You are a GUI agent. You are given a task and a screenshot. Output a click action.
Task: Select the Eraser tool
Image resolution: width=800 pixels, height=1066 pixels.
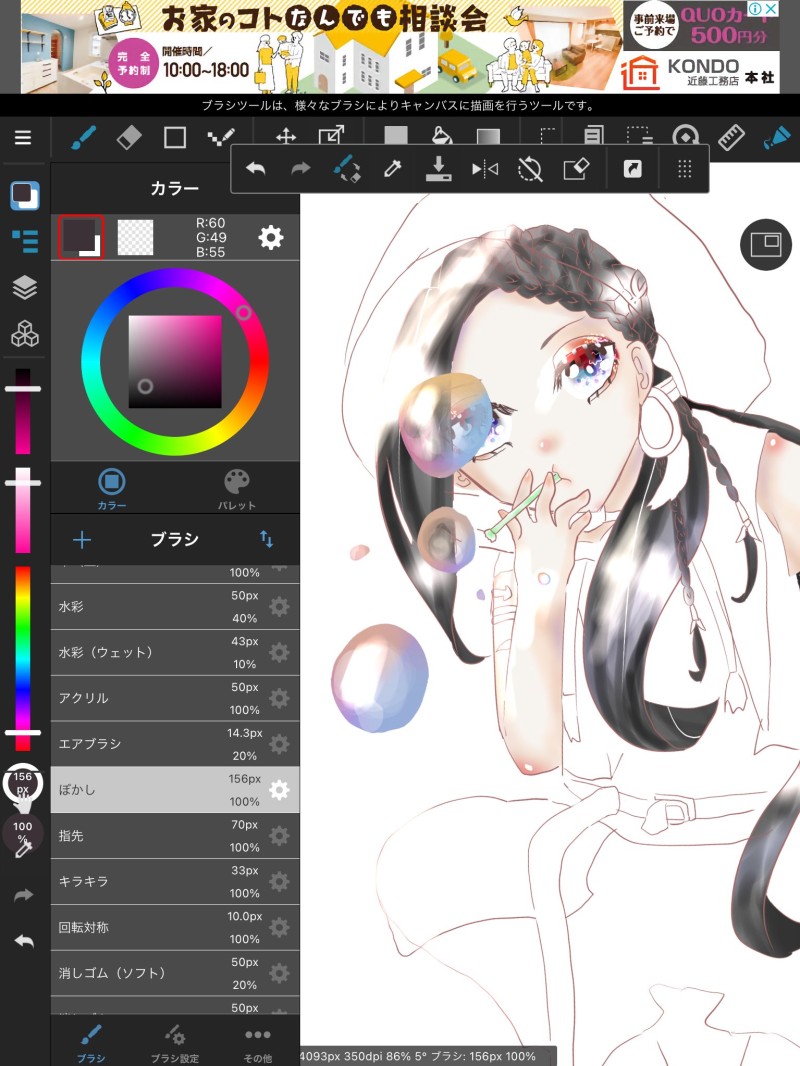tap(129, 138)
